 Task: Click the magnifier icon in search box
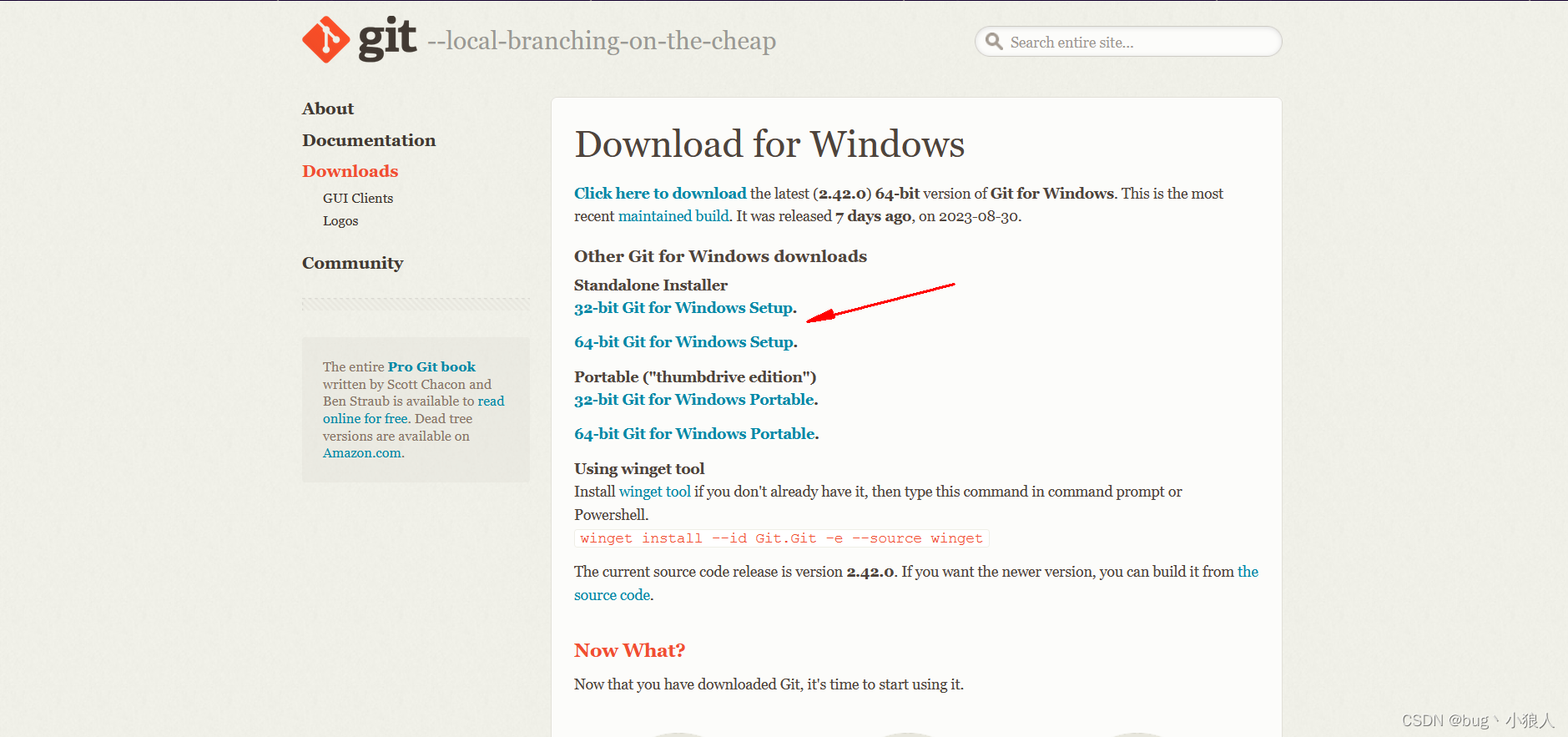993,41
